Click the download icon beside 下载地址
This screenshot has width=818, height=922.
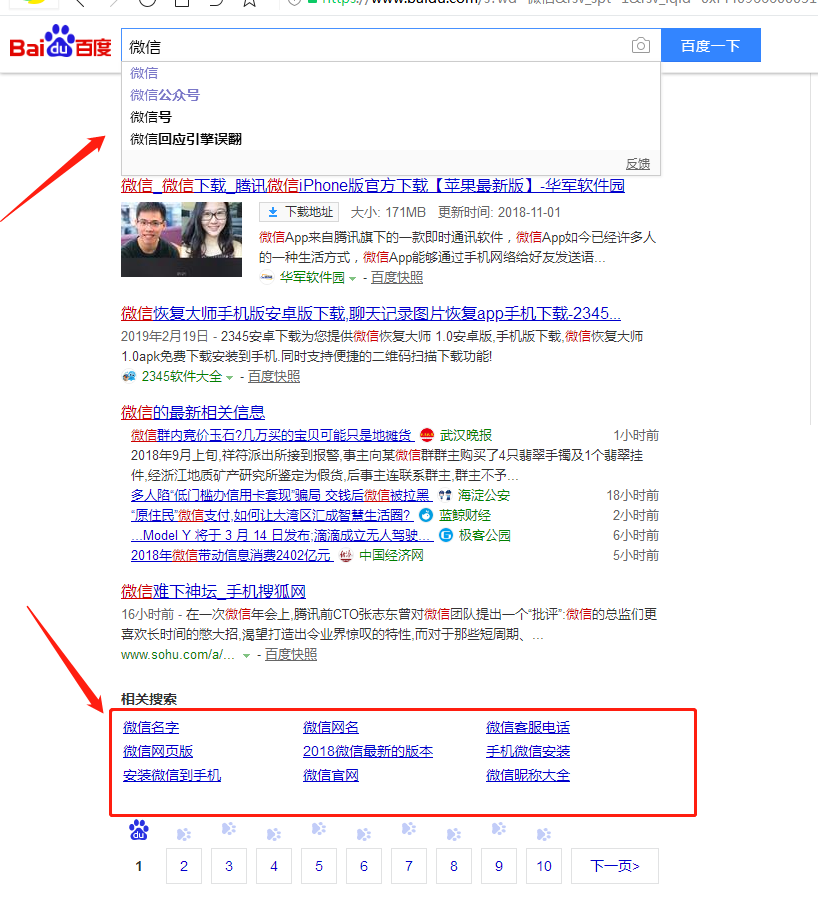click(272, 212)
